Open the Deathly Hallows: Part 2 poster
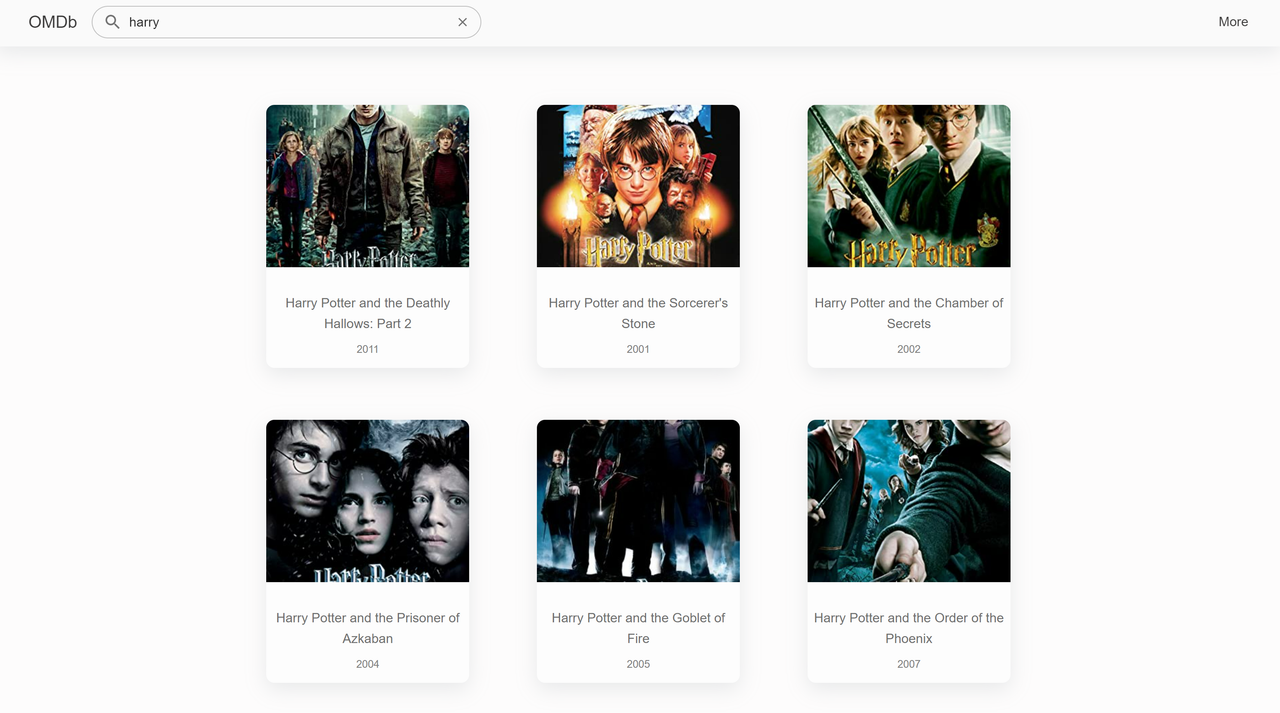 [x=367, y=186]
